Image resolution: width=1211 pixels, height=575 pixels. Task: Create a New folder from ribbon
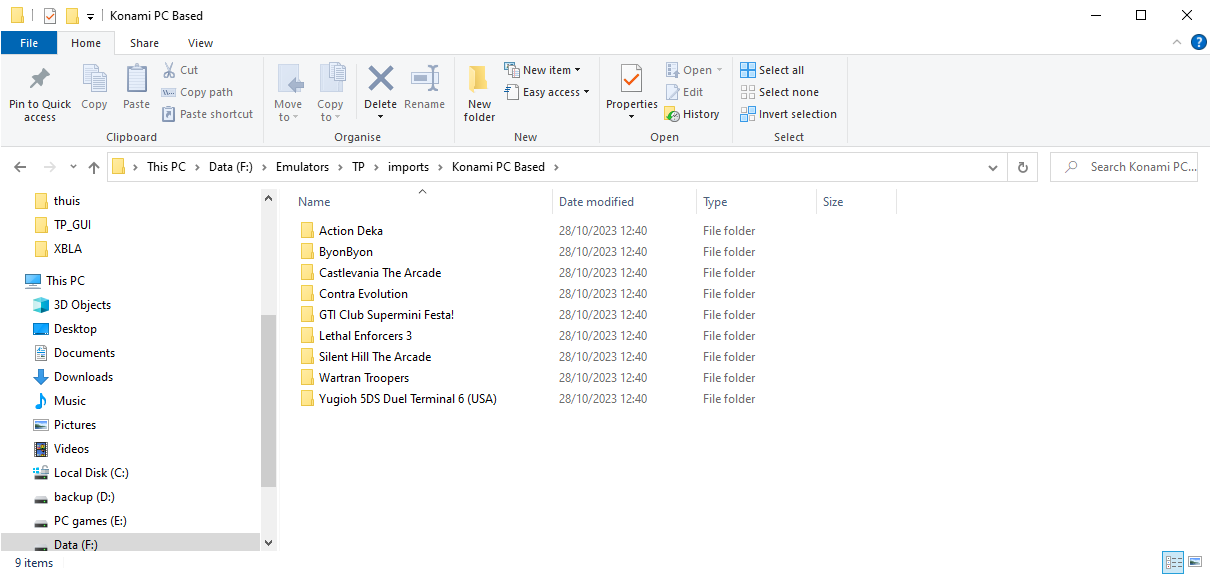[479, 94]
